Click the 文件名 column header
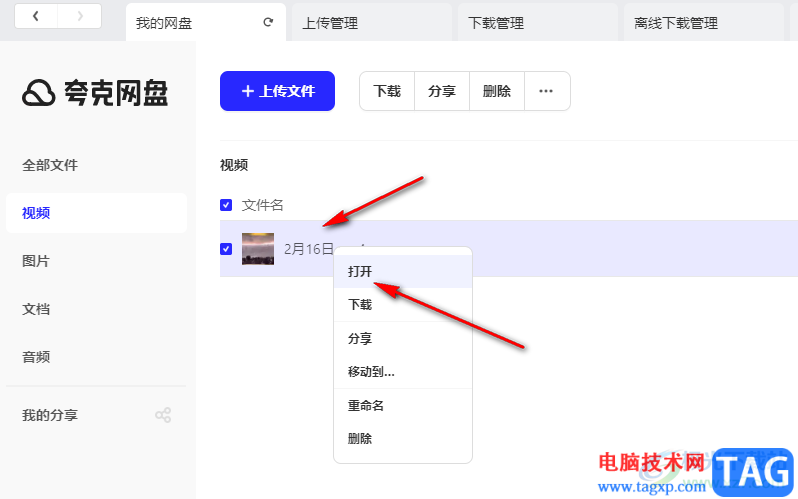 tap(263, 205)
